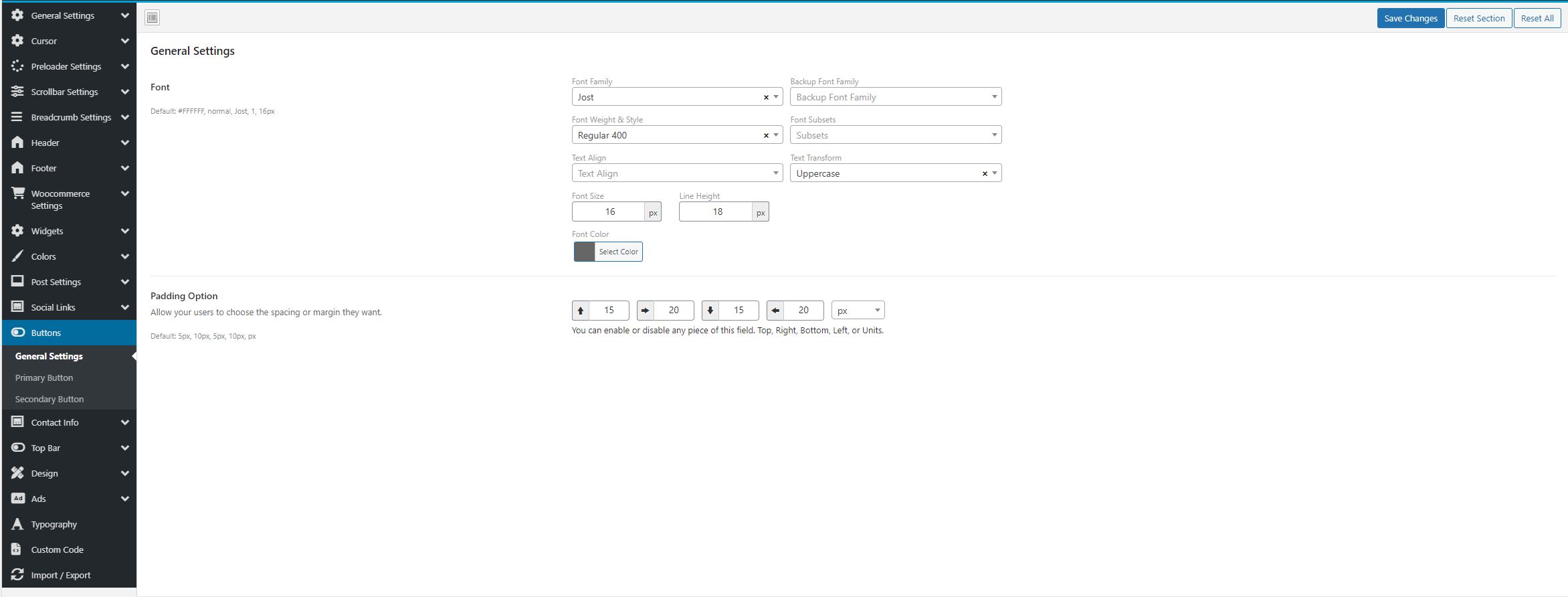
Task: Click the Reset Section button
Action: (1478, 18)
